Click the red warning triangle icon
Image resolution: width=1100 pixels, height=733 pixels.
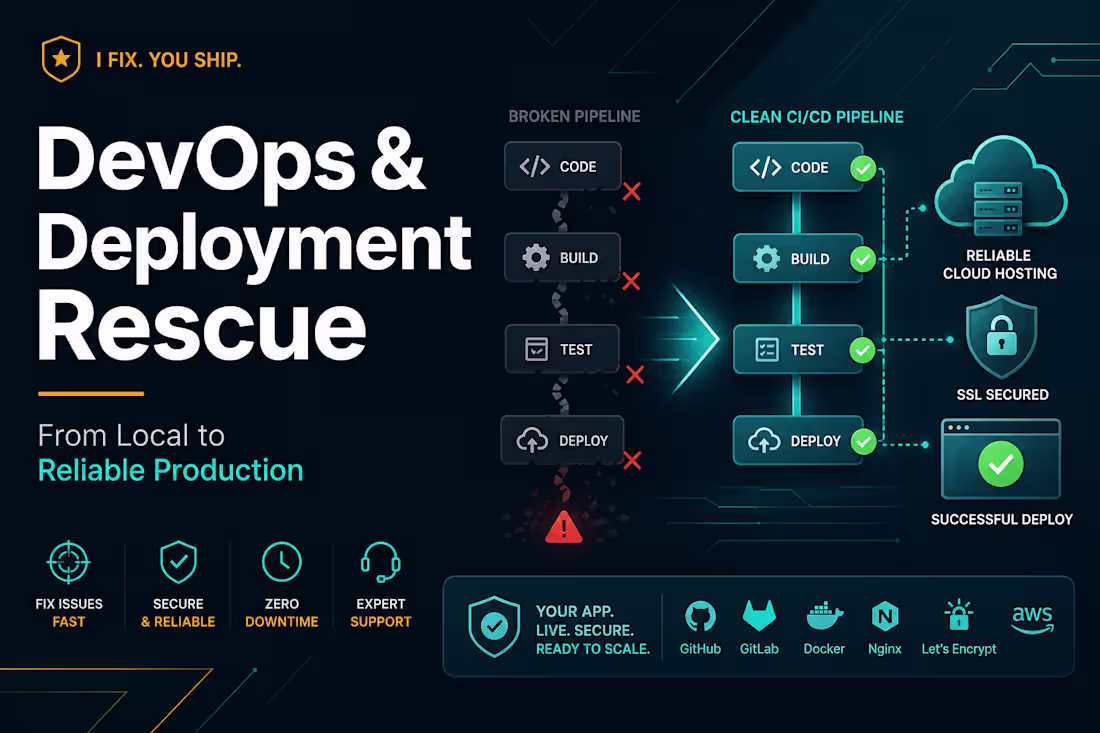tap(564, 527)
